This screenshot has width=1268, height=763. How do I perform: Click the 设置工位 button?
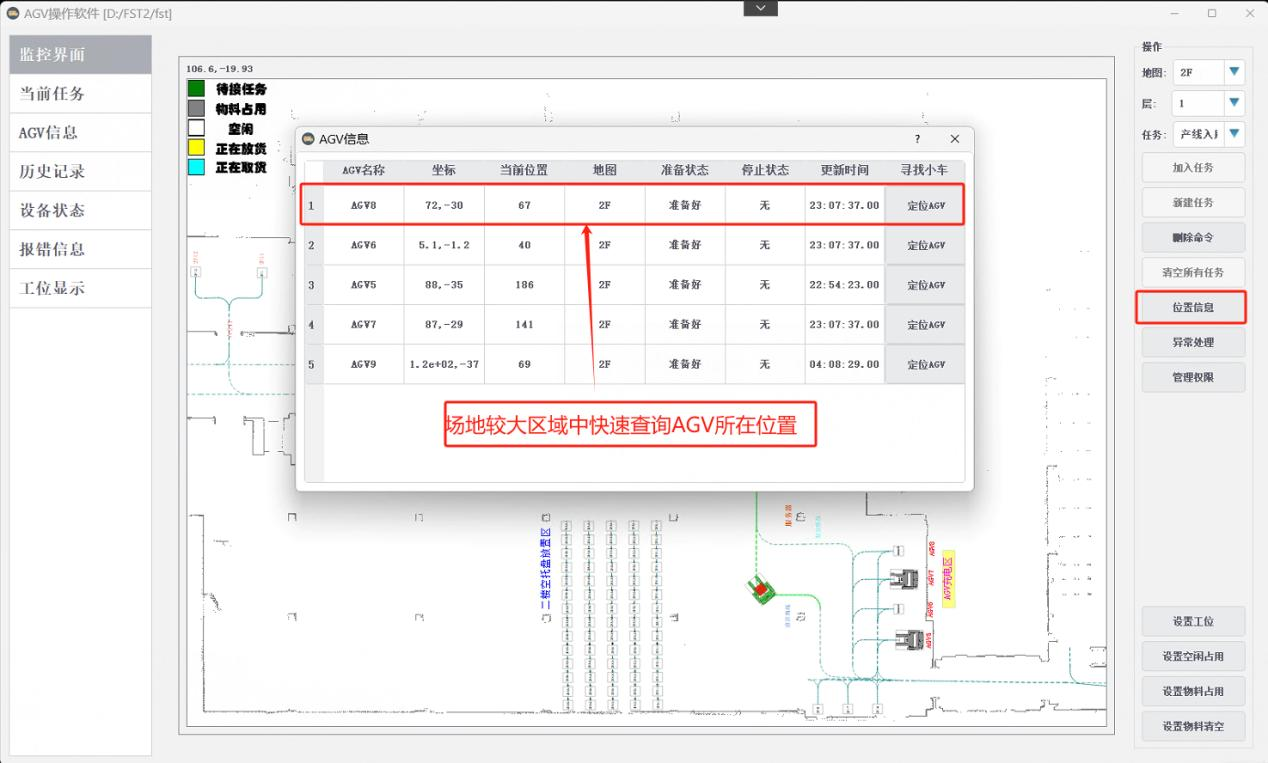(x=1193, y=621)
